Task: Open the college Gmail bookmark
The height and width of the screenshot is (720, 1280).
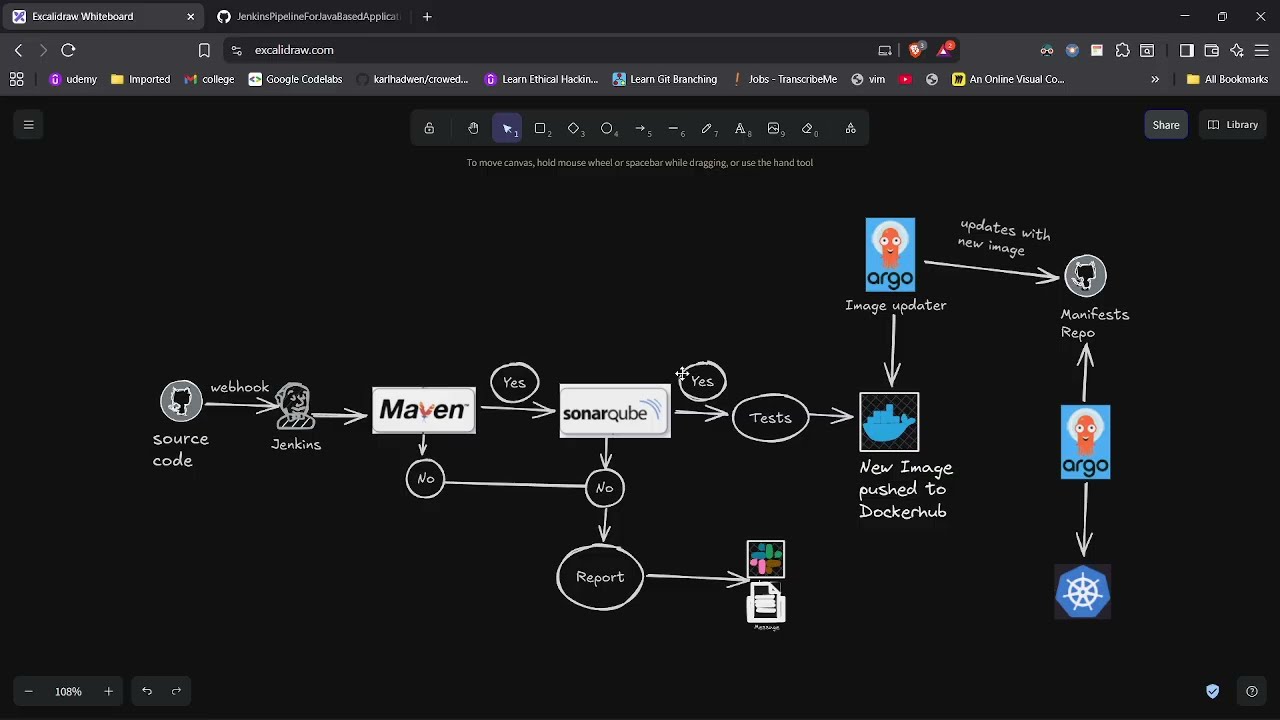Action: [209, 79]
